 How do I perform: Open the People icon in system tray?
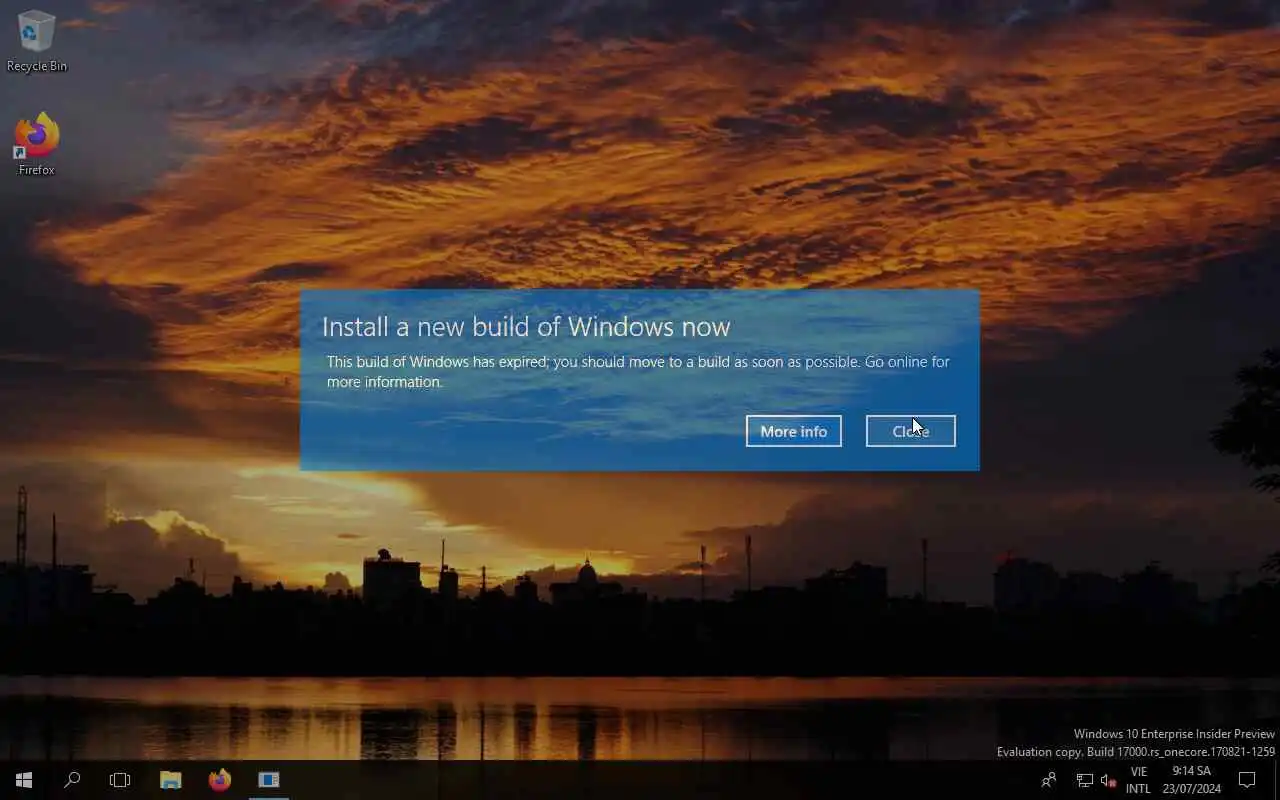point(1048,780)
